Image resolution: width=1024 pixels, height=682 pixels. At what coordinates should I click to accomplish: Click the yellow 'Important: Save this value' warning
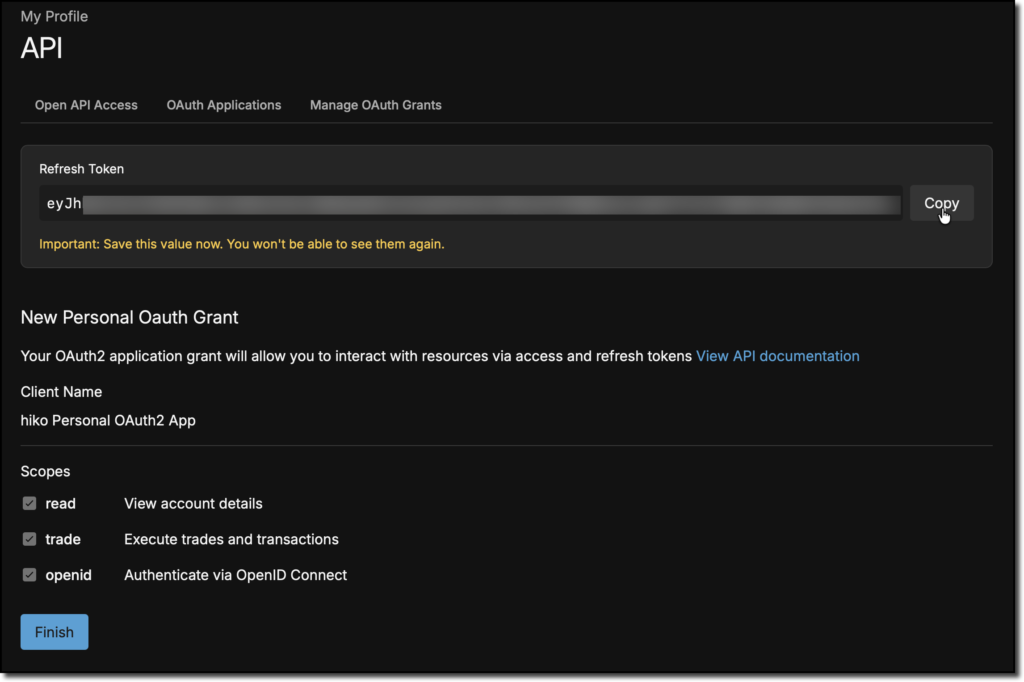[241, 244]
